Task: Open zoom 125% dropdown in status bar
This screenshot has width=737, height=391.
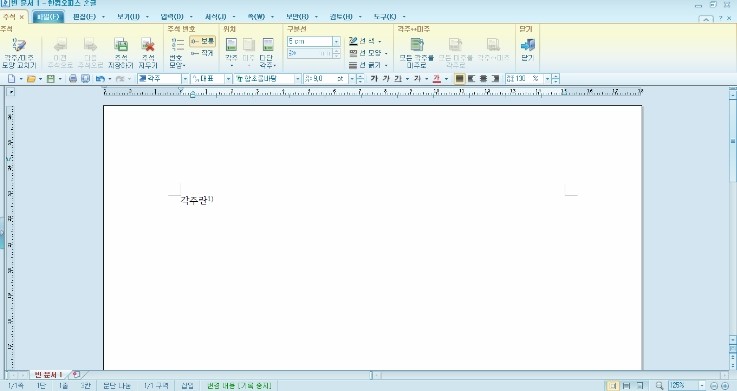Action: (x=702, y=385)
